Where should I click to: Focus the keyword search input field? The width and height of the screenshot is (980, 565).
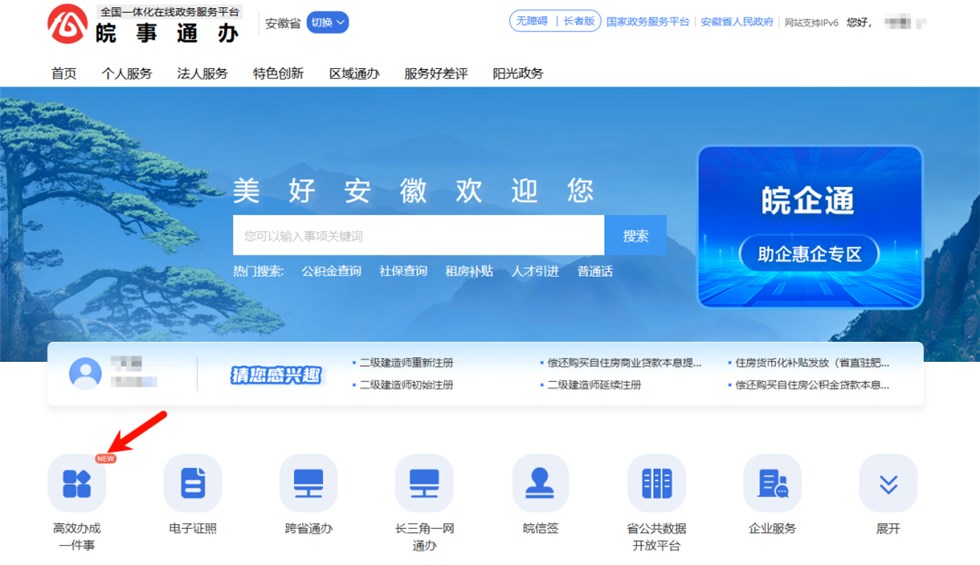pyautogui.click(x=418, y=236)
